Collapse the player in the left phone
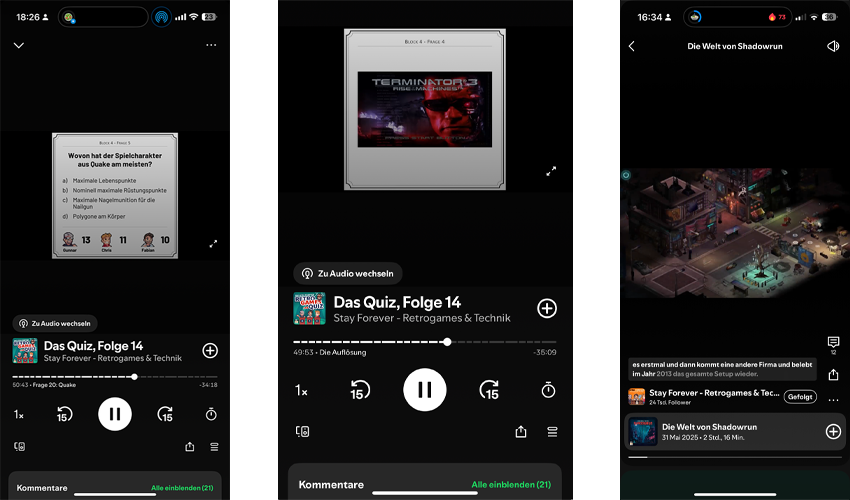The height and width of the screenshot is (500, 850). [19, 46]
